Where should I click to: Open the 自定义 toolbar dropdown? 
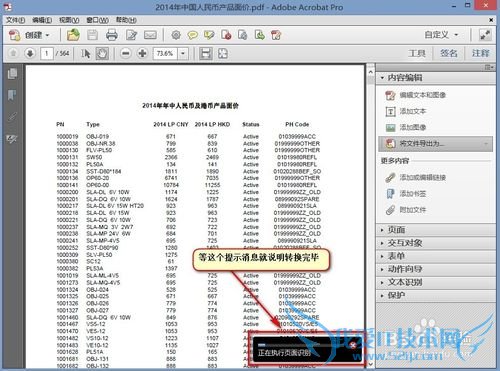point(441,35)
